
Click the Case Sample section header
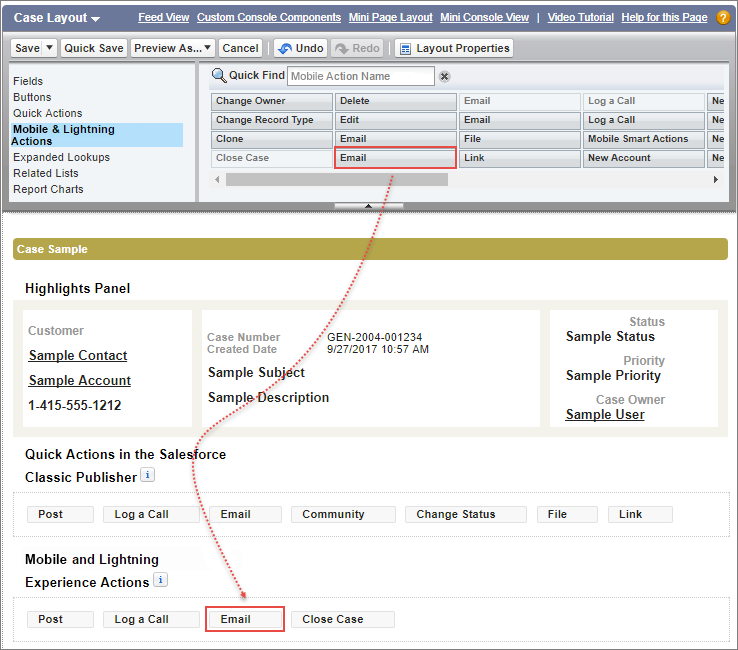(x=370, y=249)
